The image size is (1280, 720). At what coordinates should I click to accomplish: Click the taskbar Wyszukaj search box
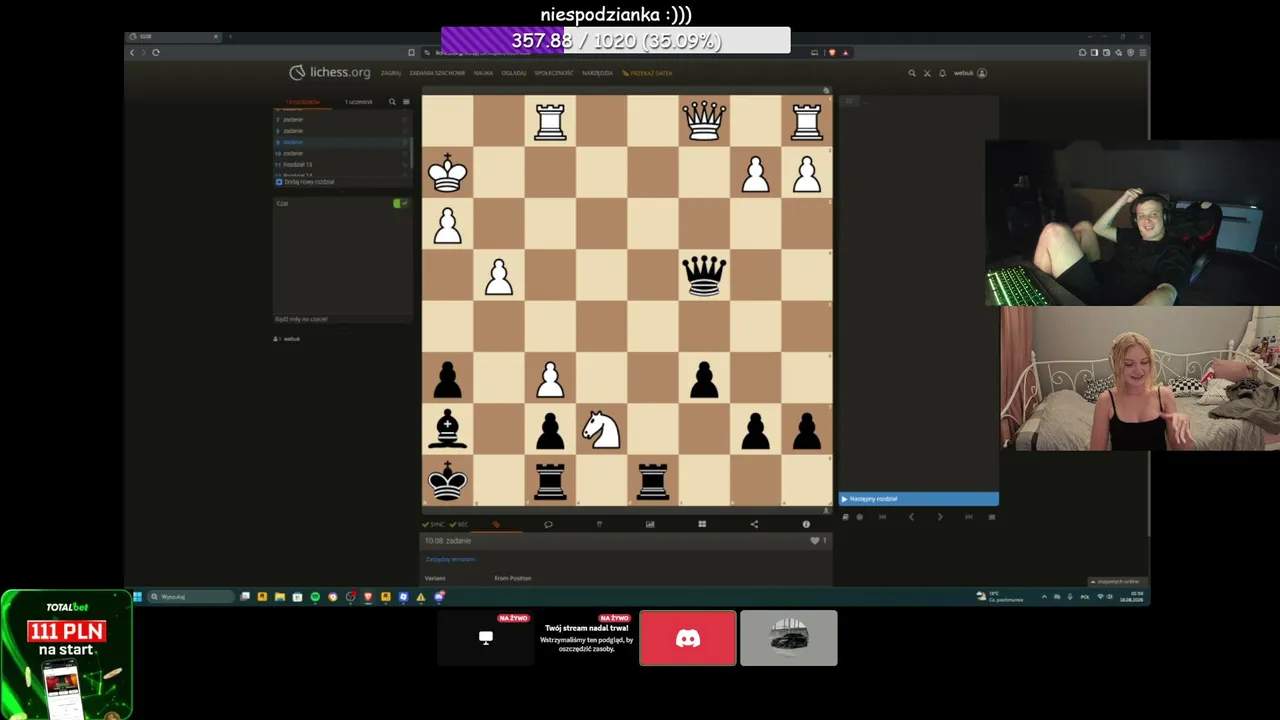tap(190, 597)
